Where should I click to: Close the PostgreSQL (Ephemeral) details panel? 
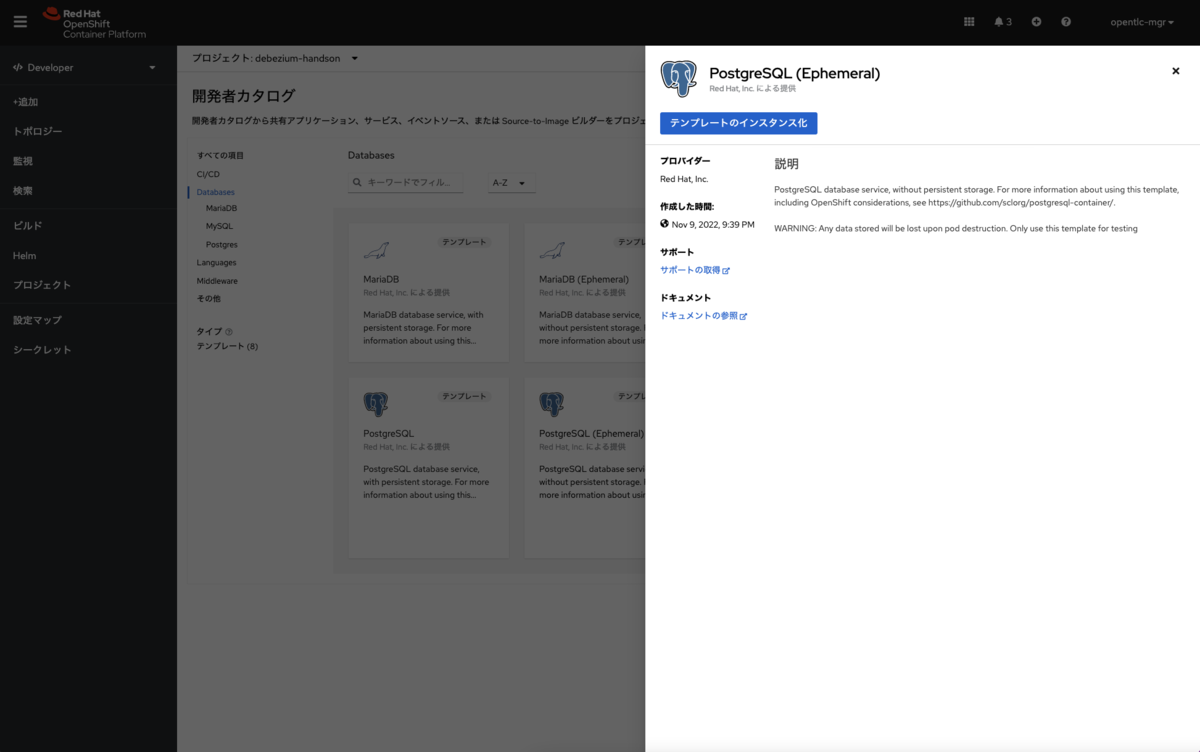[1176, 71]
